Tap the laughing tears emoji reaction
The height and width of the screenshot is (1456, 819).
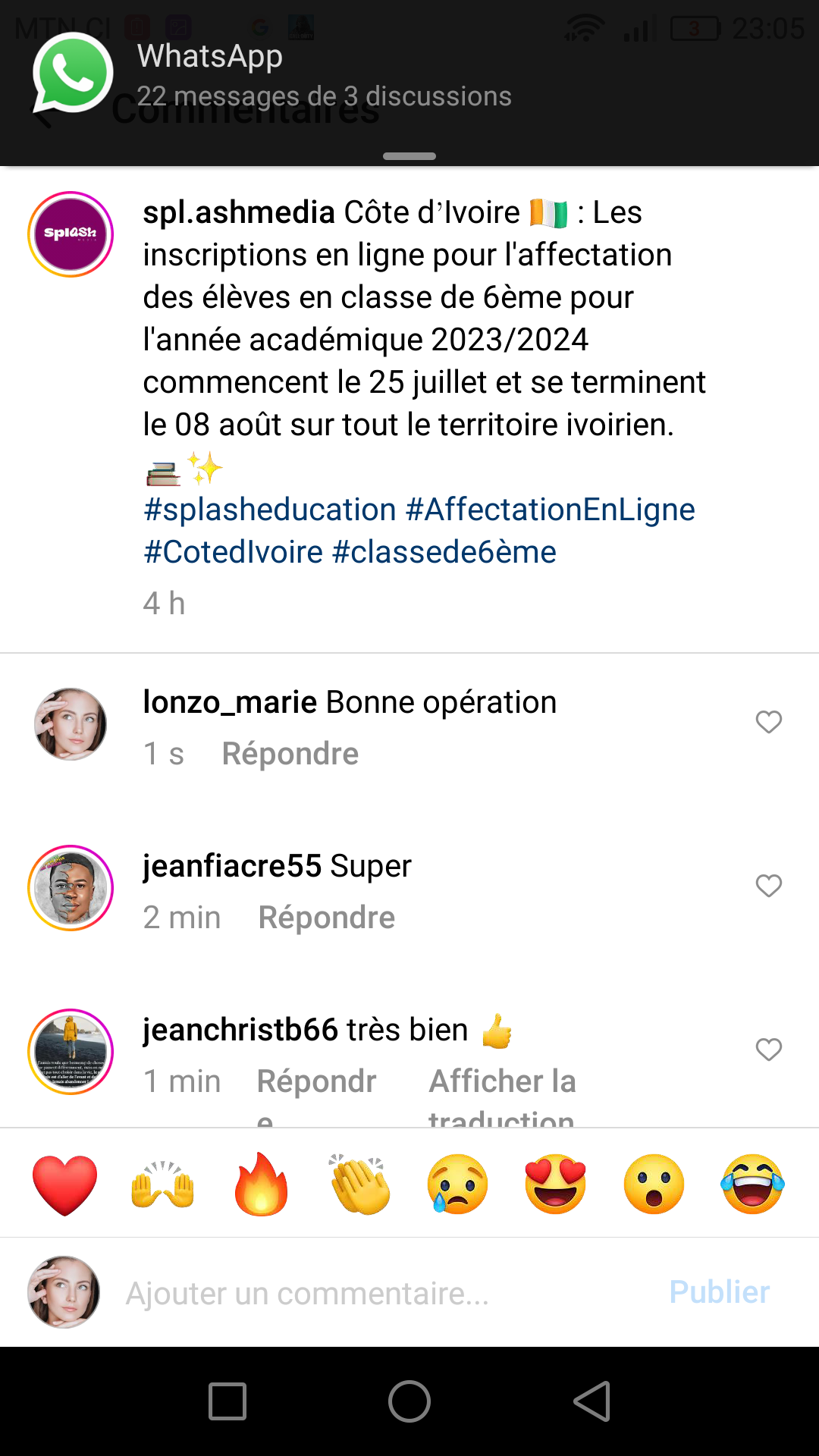point(752,1185)
